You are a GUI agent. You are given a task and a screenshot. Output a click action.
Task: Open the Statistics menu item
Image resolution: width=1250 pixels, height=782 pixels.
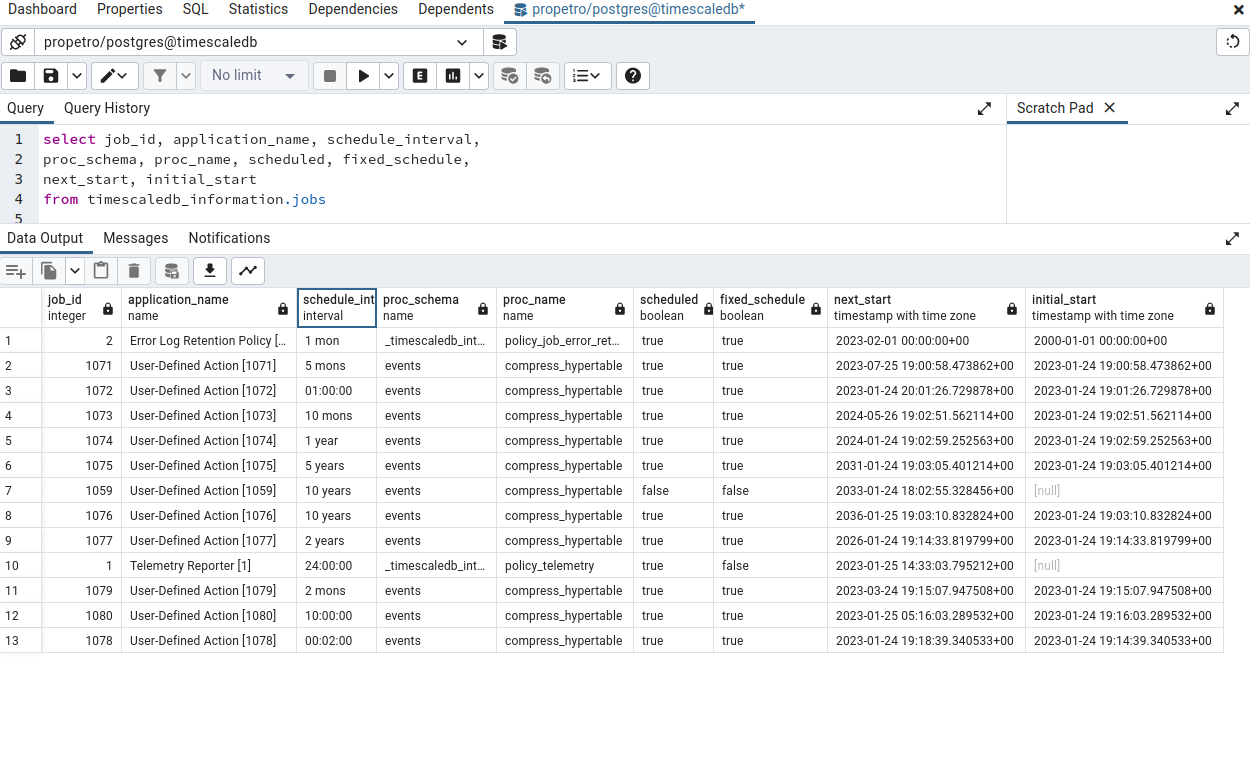pyautogui.click(x=257, y=9)
